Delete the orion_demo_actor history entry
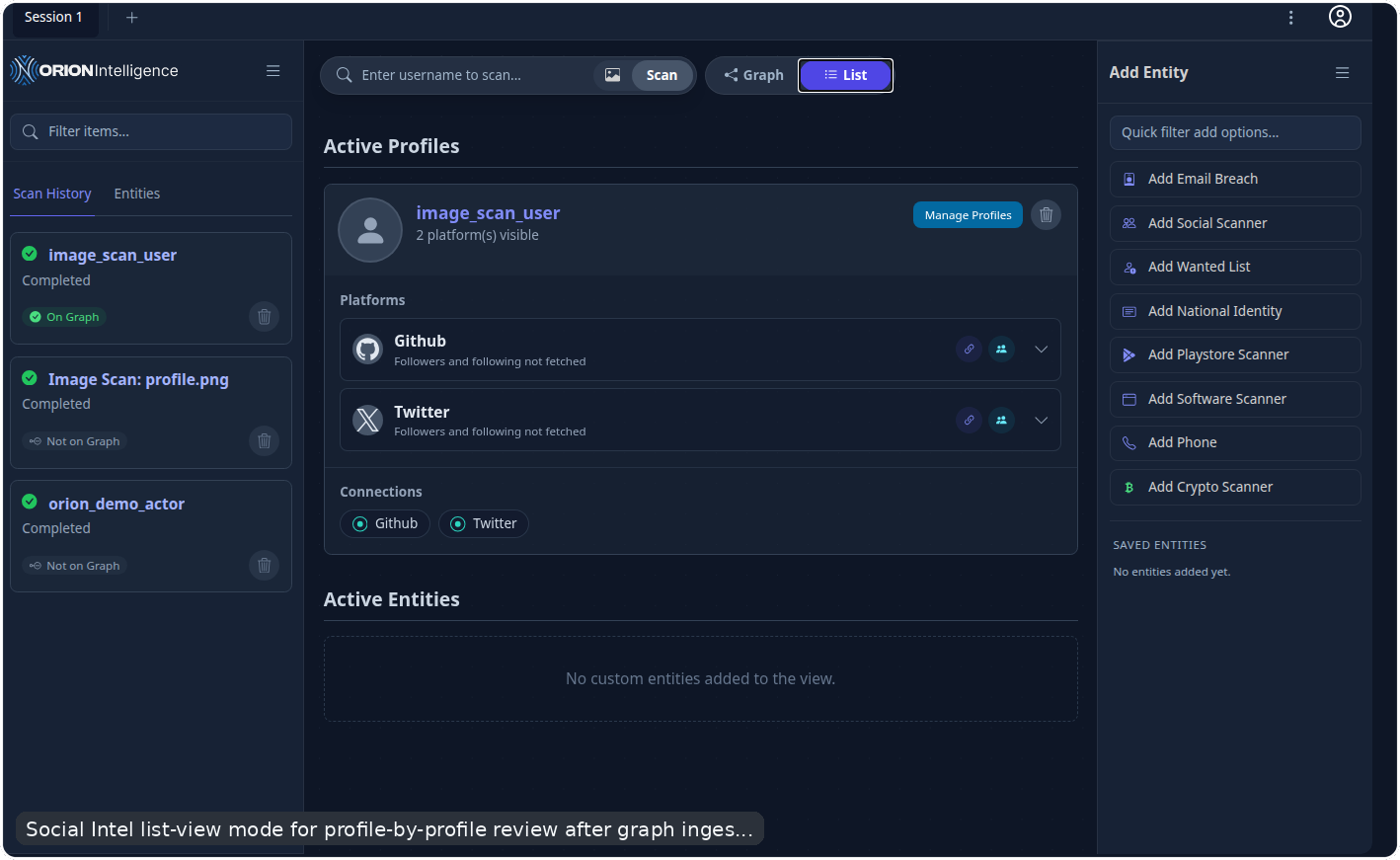 (265, 566)
